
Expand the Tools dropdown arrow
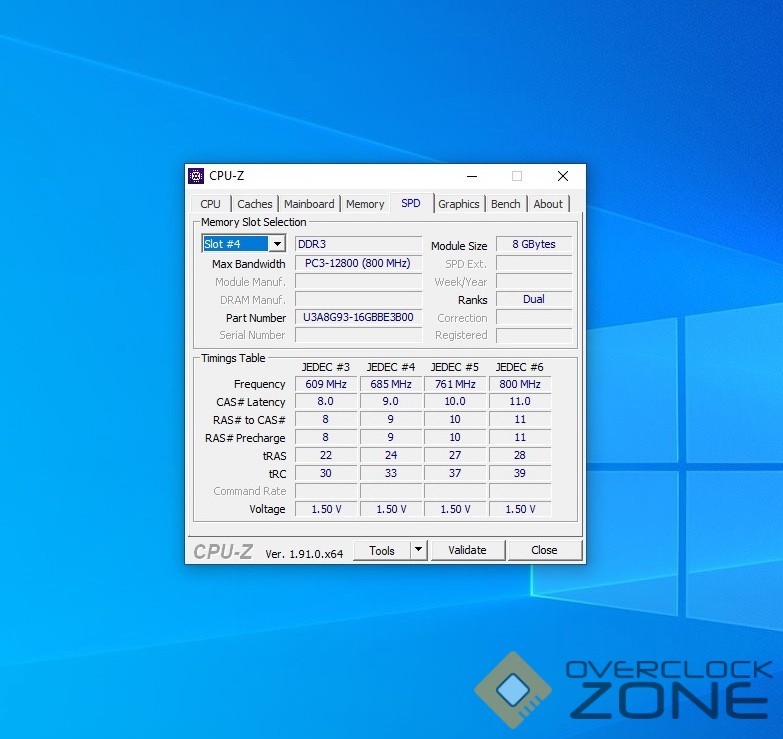(419, 550)
